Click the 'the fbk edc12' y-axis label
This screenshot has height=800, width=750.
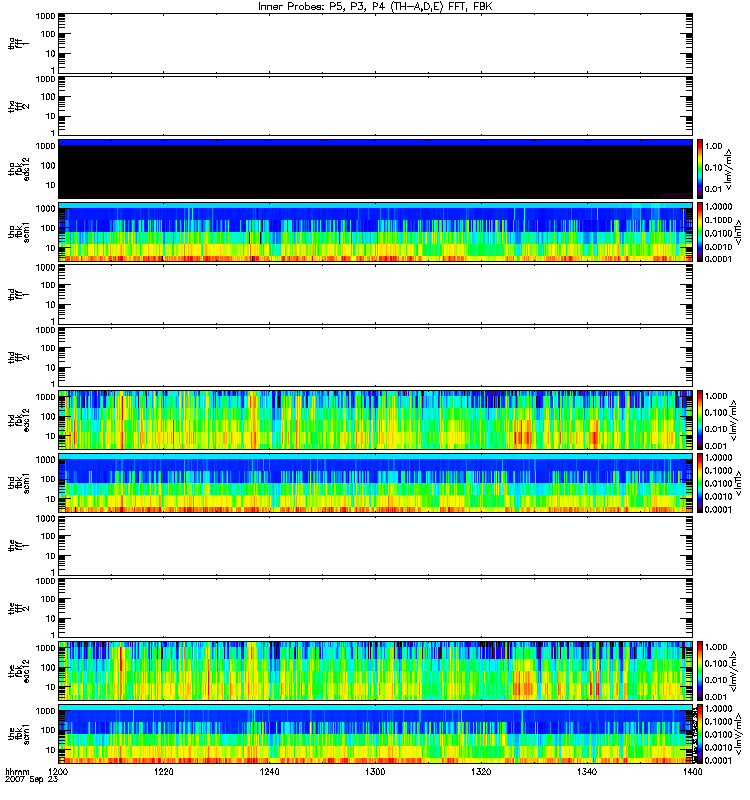tap(19, 671)
